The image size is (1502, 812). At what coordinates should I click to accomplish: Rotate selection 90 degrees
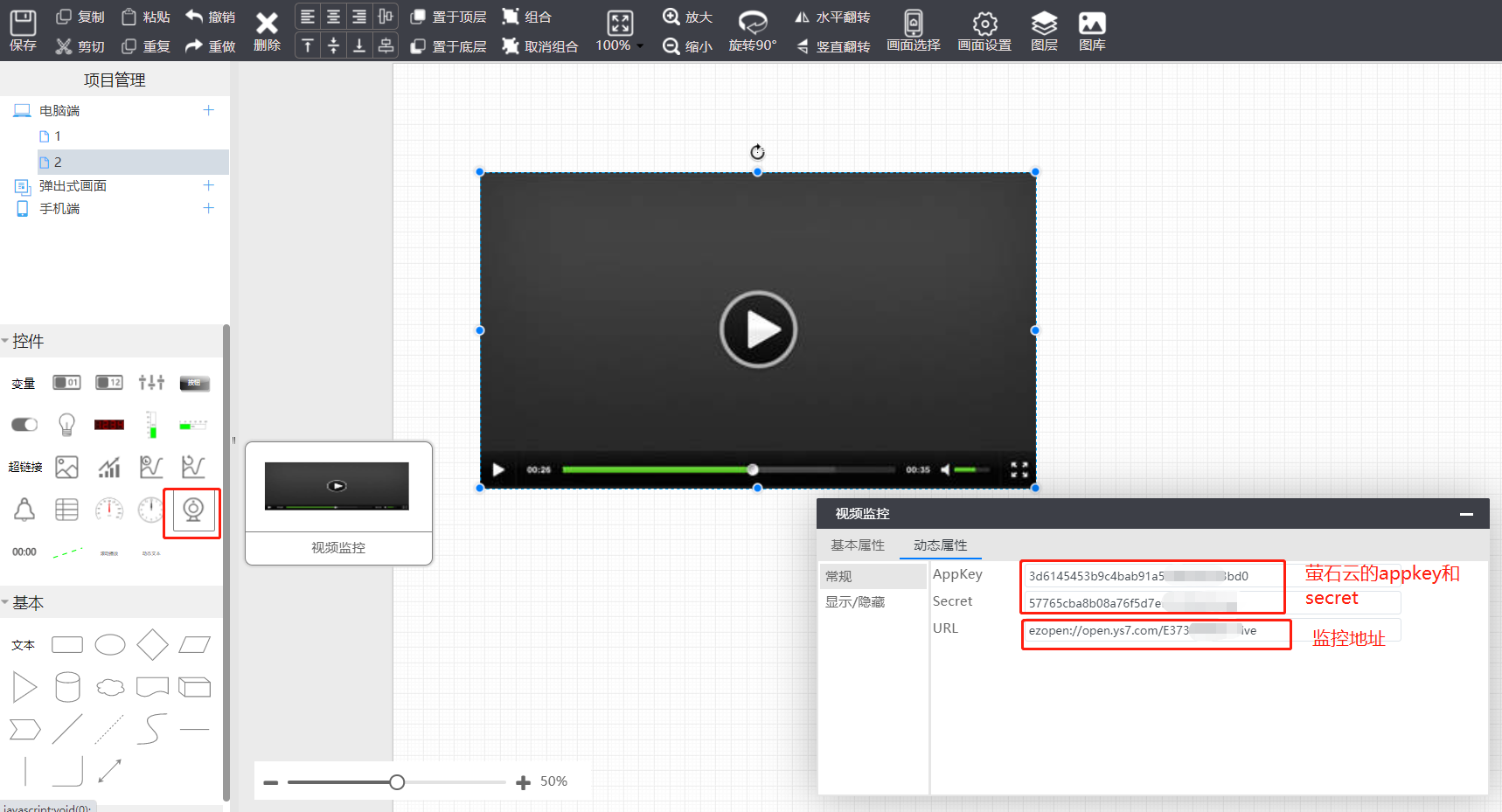pyautogui.click(x=752, y=31)
